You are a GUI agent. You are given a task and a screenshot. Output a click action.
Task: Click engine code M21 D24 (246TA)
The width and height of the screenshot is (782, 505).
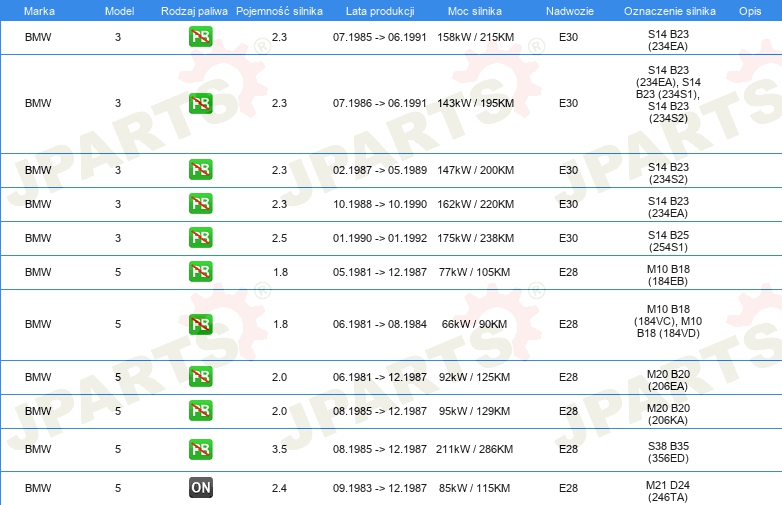(668, 491)
